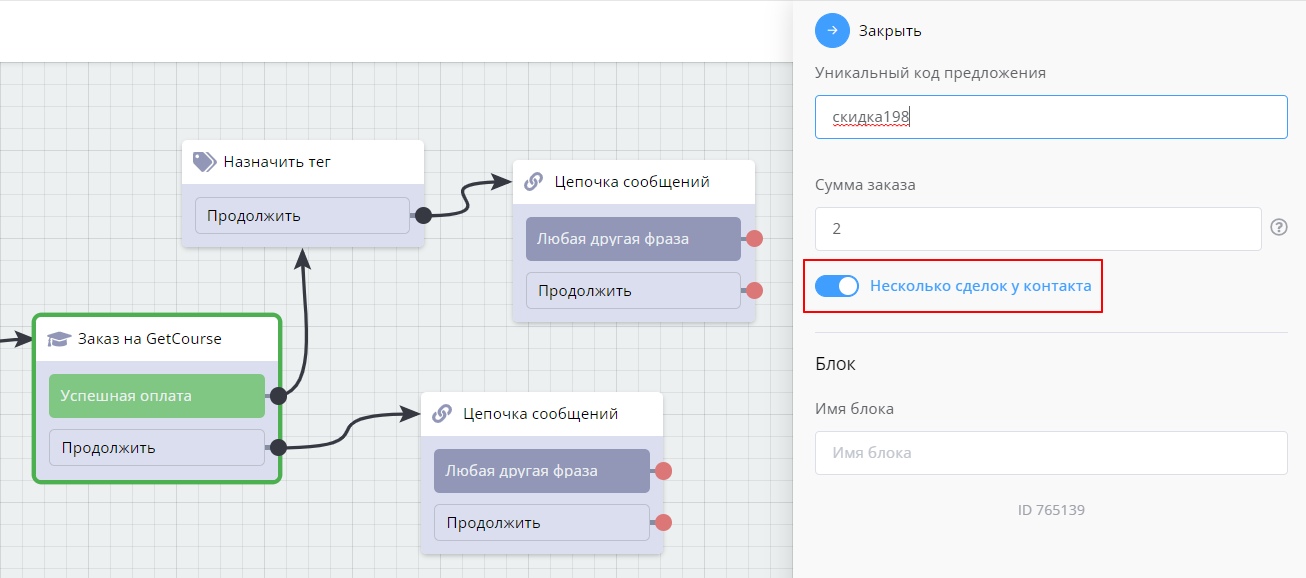This screenshot has height=578, width=1306.
Task: Click red connector dot of upper Любая другая фраза
Action: click(754, 239)
